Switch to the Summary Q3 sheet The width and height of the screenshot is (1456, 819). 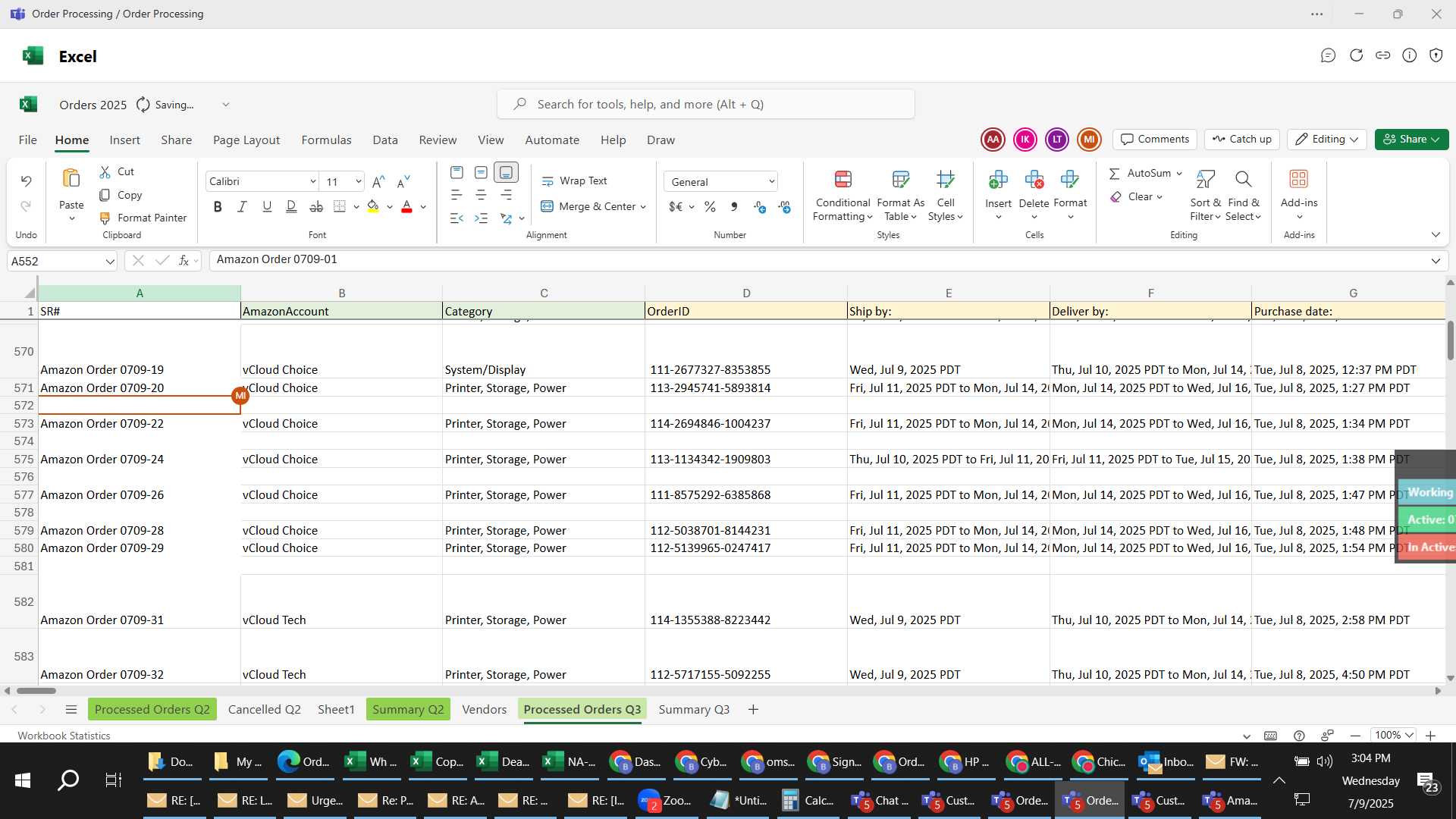coord(694,710)
